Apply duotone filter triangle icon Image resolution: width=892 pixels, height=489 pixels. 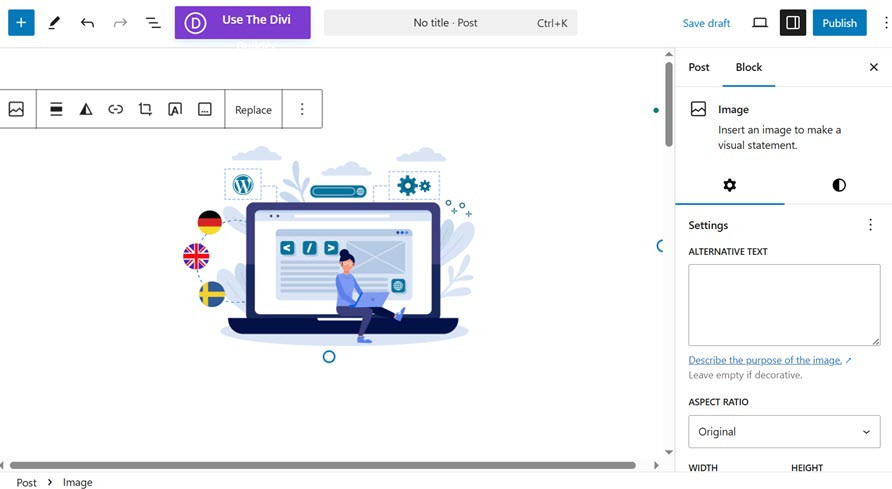pos(86,110)
